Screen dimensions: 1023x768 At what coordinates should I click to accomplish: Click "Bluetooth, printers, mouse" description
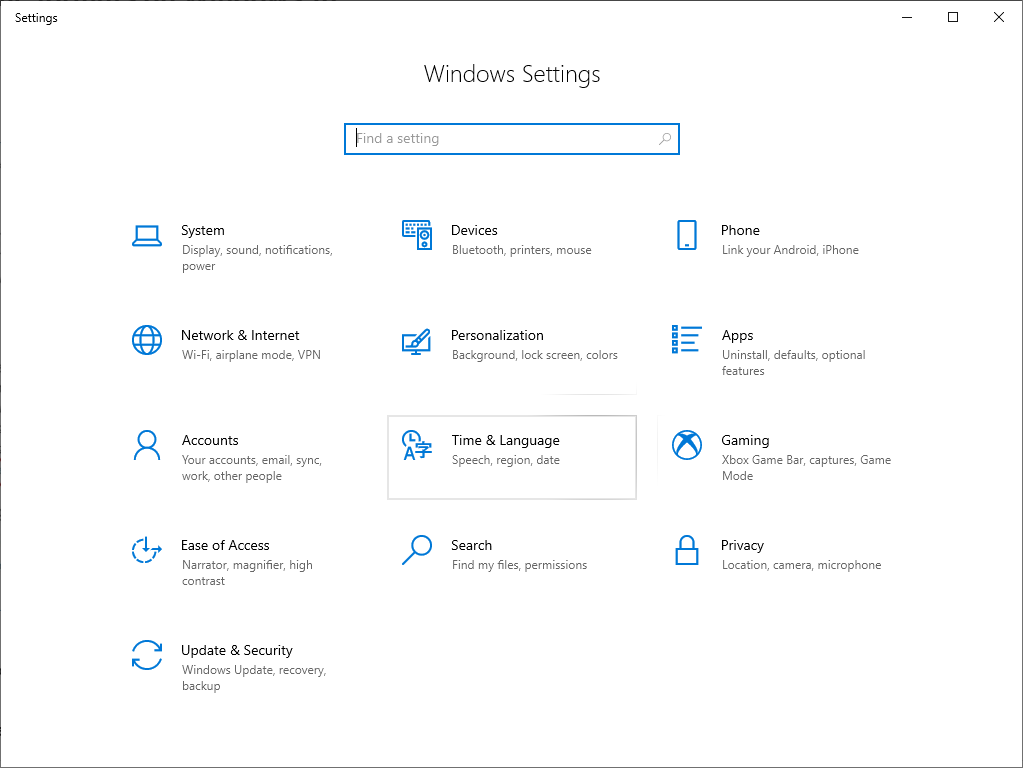coord(522,250)
